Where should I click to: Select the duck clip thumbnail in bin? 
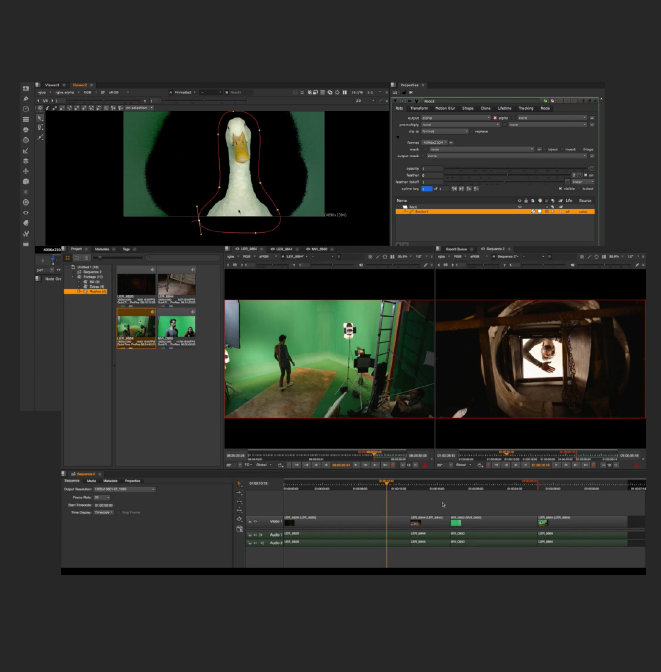[x=135, y=326]
